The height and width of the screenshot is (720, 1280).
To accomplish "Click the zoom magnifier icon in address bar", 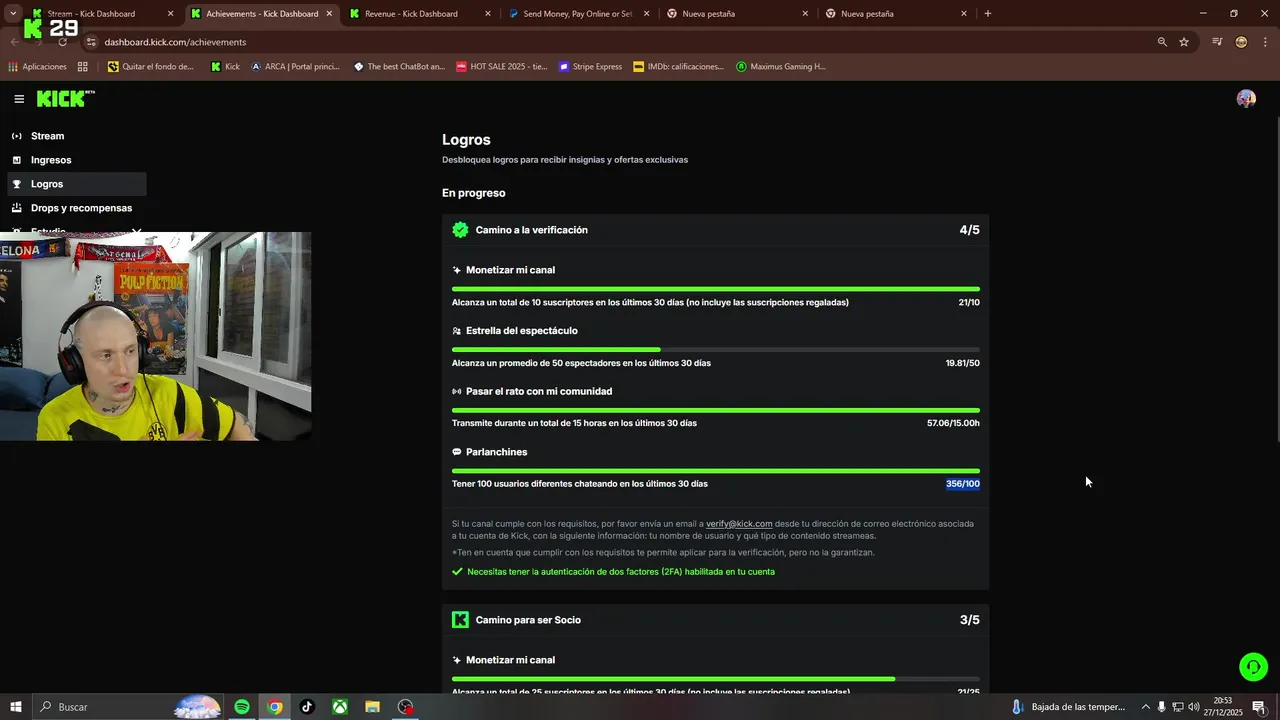I will pyautogui.click(x=1162, y=42).
